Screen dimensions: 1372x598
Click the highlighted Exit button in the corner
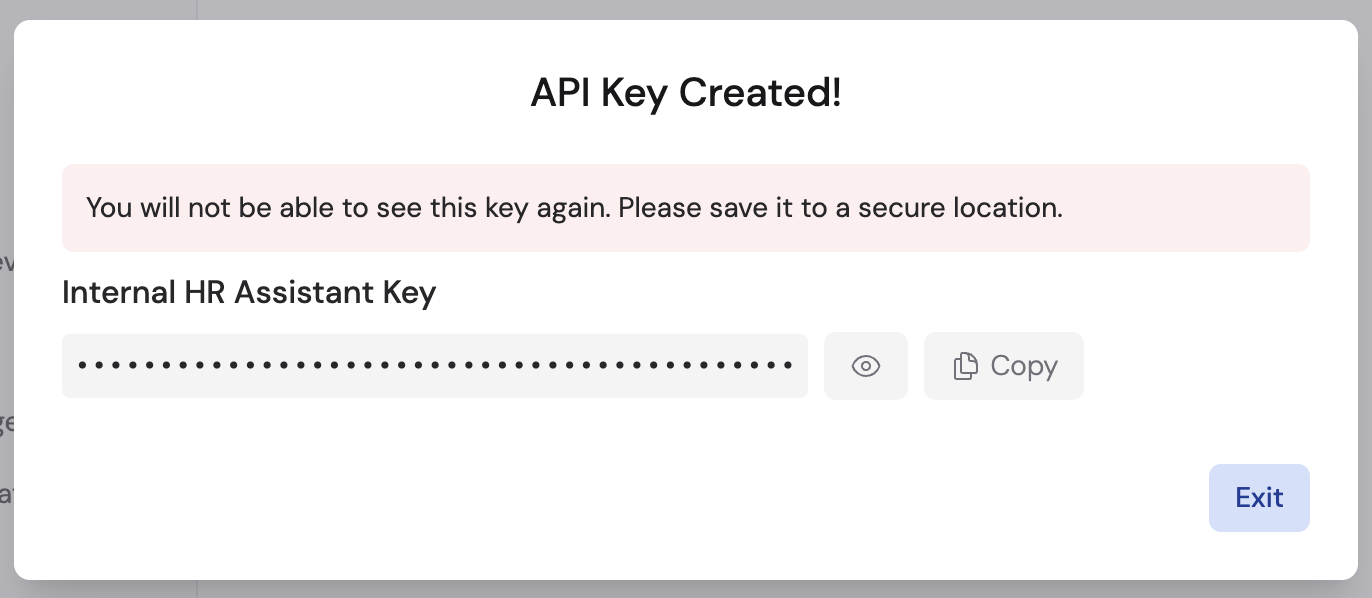pyautogui.click(x=1258, y=497)
